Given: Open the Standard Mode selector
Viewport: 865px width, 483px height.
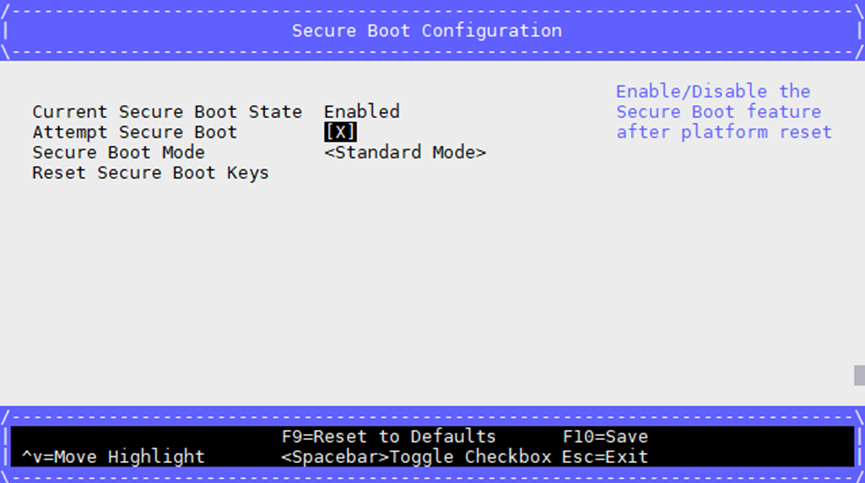Looking at the screenshot, I should click(405, 152).
